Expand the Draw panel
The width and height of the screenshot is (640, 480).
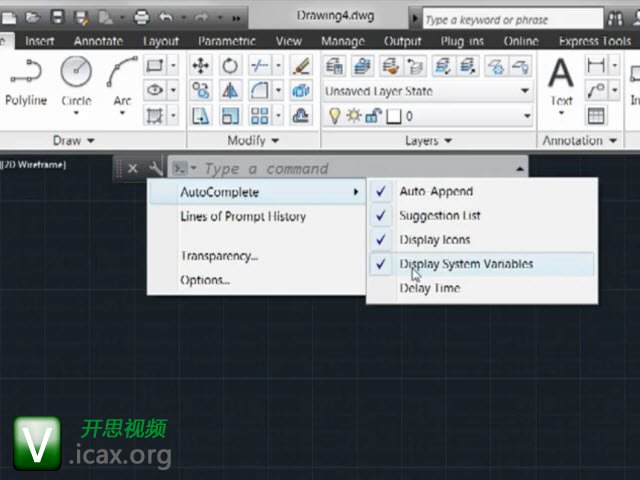point(74,141)
